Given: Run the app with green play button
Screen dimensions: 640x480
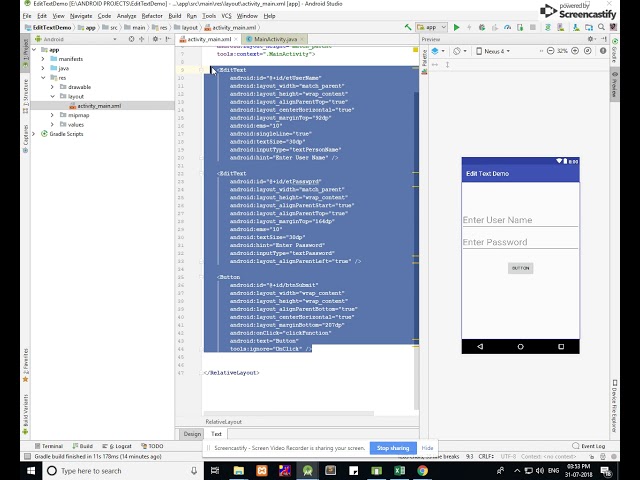Looking at the screenshot, I should 457,27.
